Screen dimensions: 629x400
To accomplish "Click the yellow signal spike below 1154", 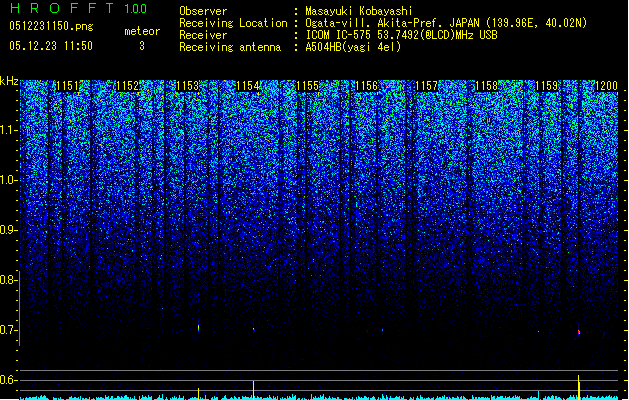I will click(254, 390).
